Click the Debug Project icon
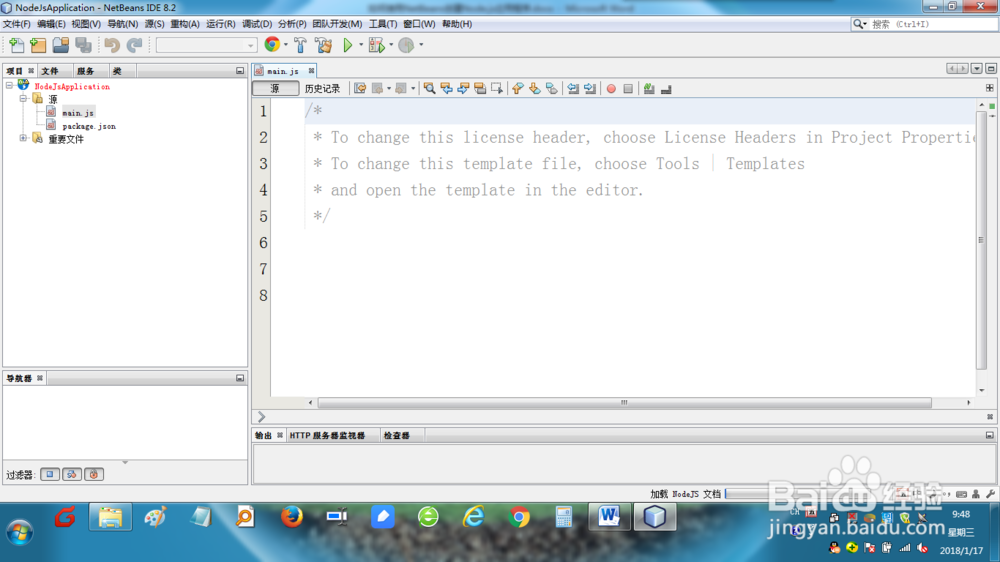Screen dimensions: 1000x562 click(376, 45)
